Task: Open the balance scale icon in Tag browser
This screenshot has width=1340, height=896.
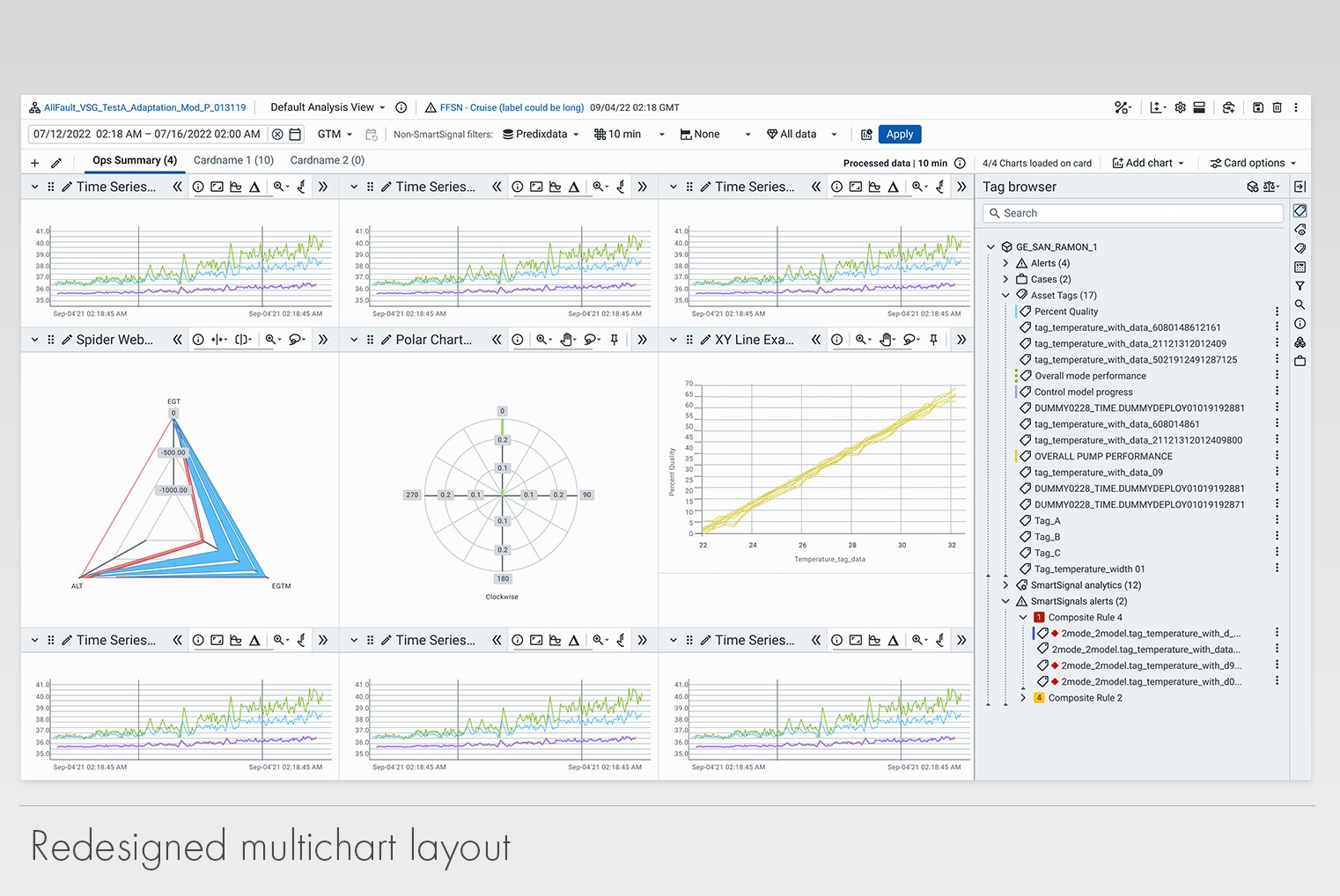Action: [x=1270, y=187]
